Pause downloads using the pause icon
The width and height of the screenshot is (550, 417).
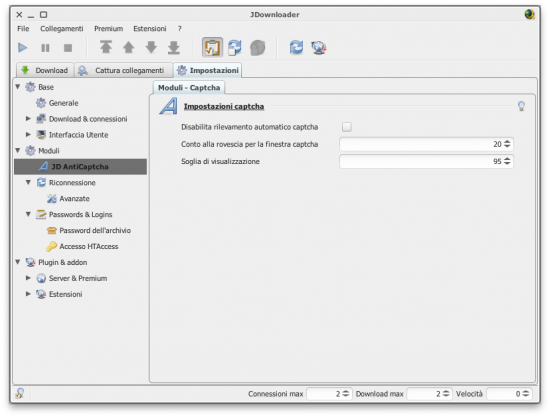(x=45, y=47)
